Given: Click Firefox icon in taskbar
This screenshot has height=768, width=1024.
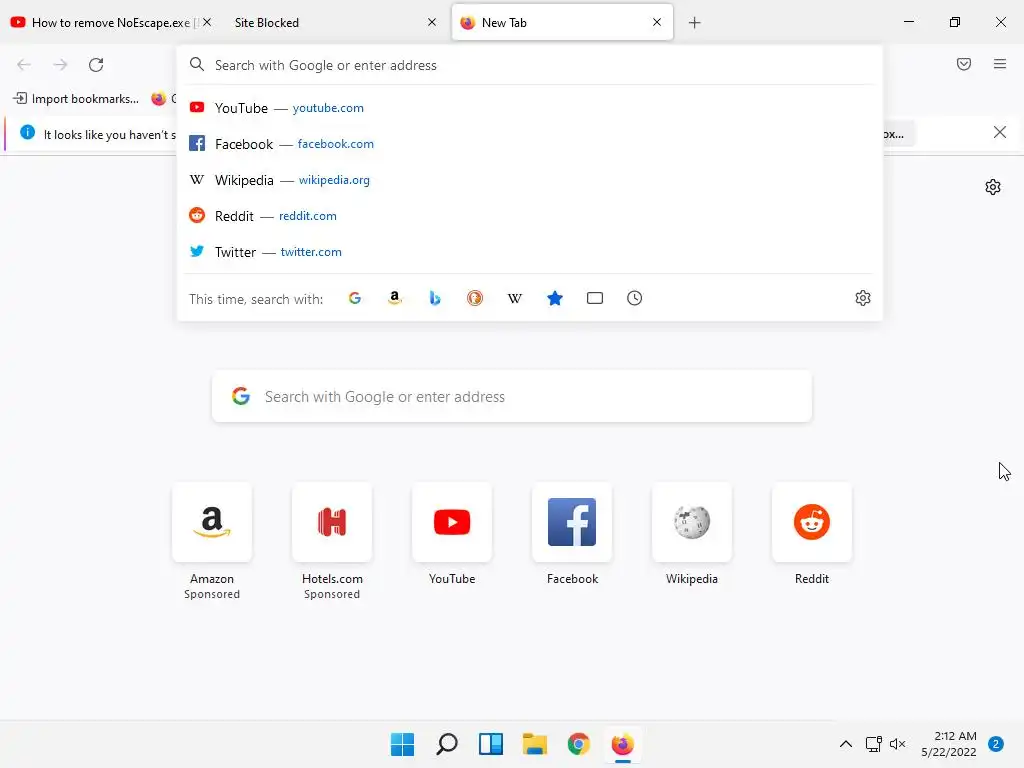Looking at the screenshot, I should [x=622, y=744].
